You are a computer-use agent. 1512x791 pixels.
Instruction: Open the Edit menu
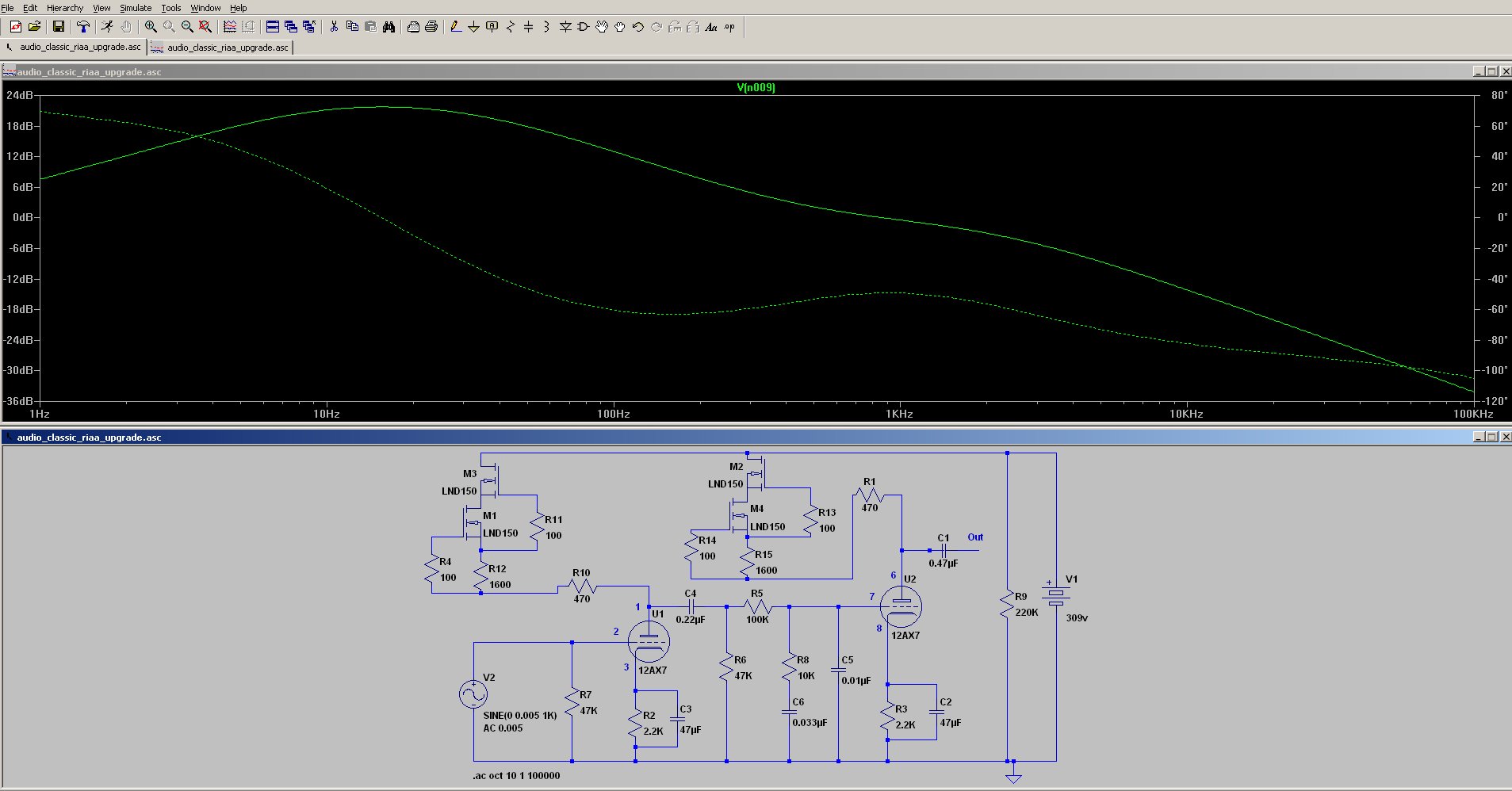point(30,8)
